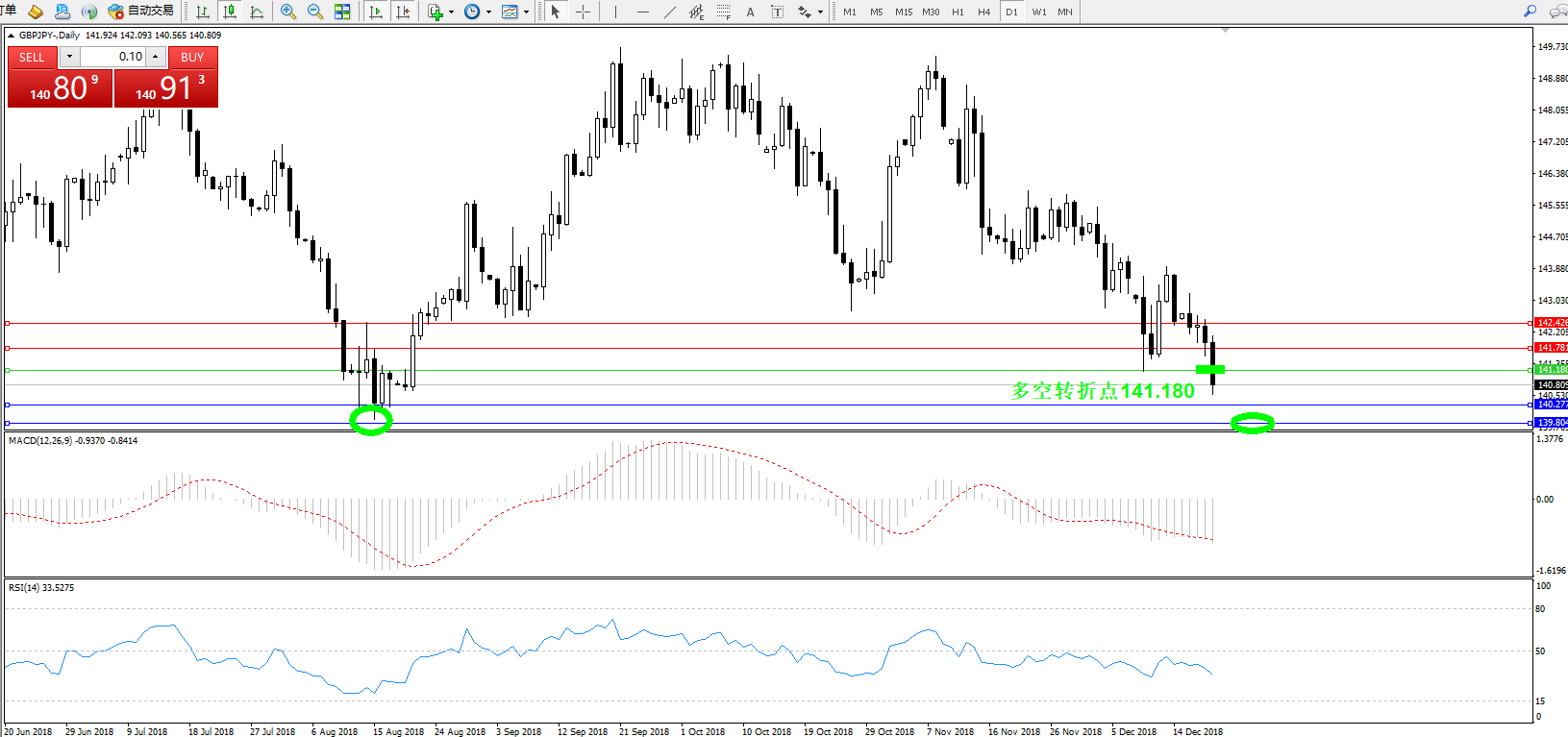Toggle the chart auto scroll button

376,12
